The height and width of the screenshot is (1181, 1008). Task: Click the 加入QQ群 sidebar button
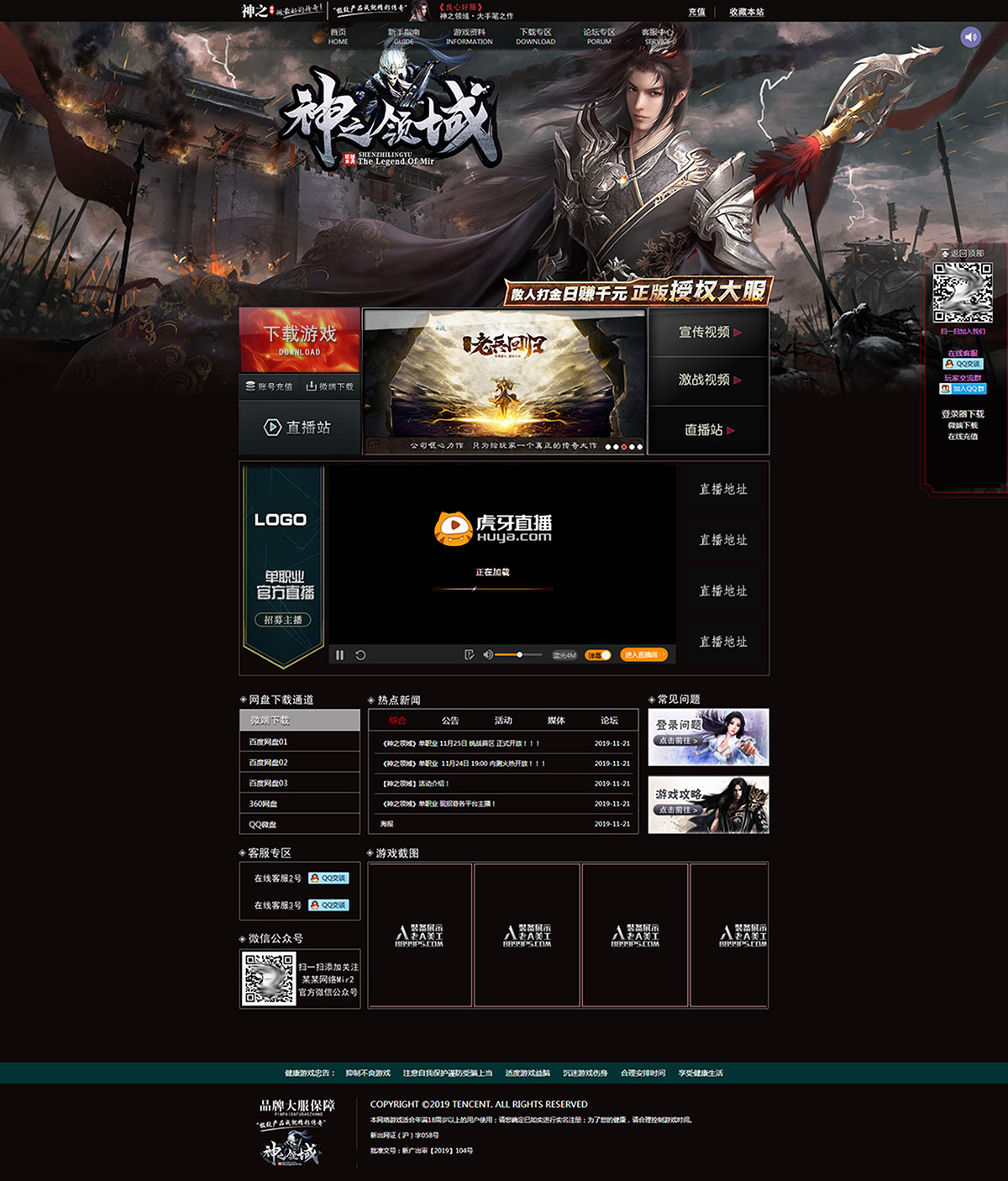963,389
